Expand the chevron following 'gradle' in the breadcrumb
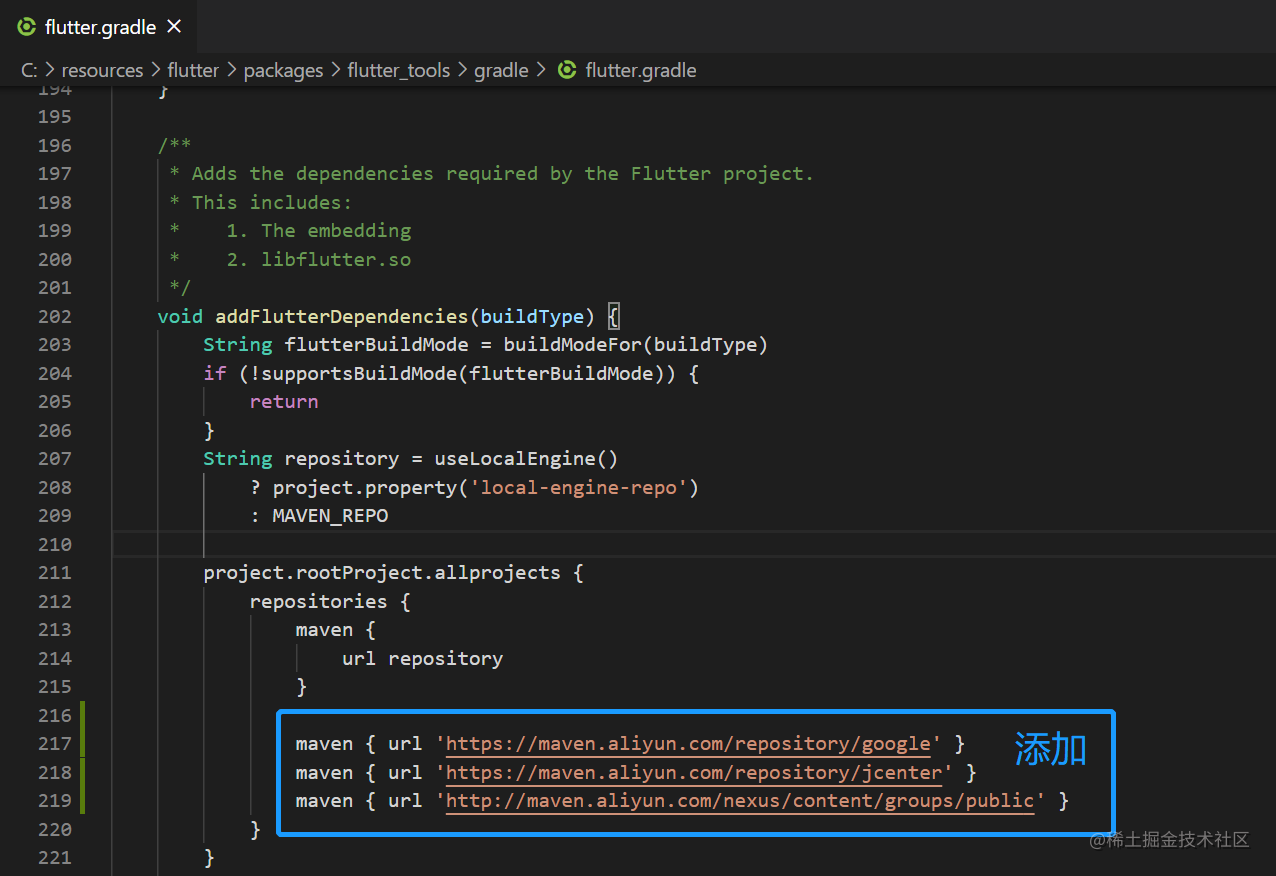1276x876 pixels. click(x=540, y=70)
